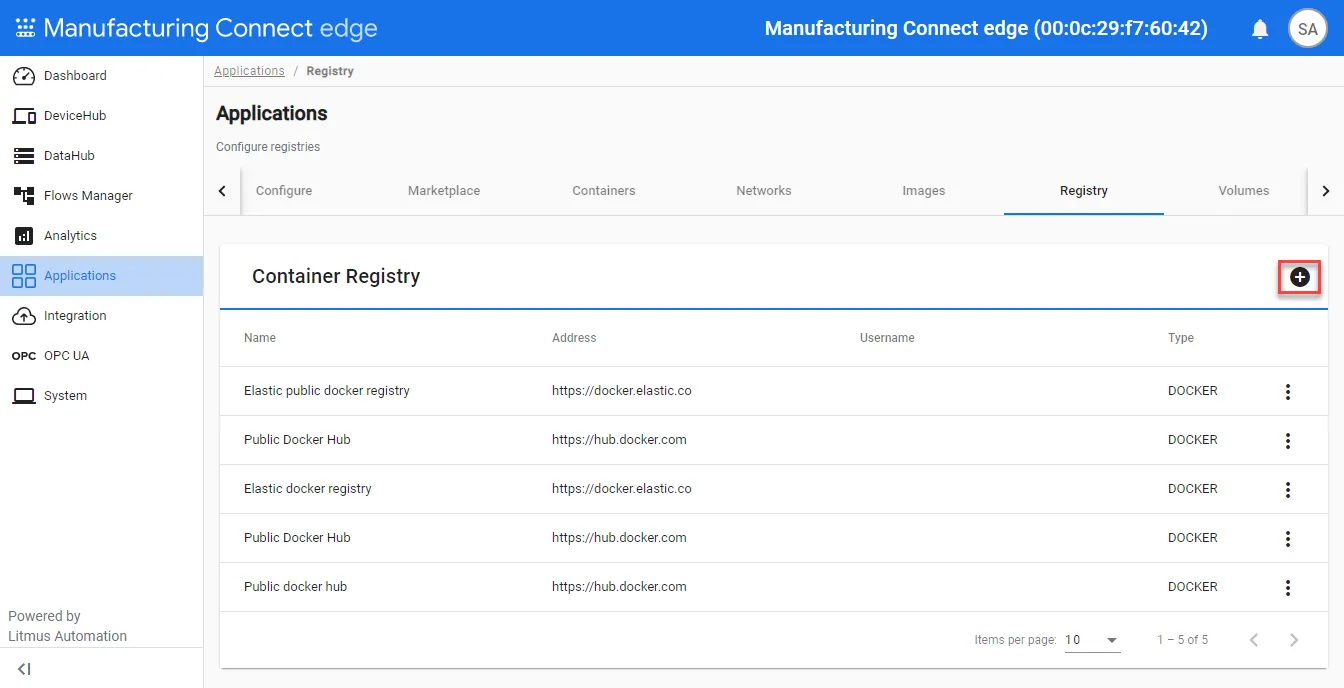Click the Type column header
The height and width of the screenshot is (688, 1344).
pyautogui.click(x=1181, y=338)
